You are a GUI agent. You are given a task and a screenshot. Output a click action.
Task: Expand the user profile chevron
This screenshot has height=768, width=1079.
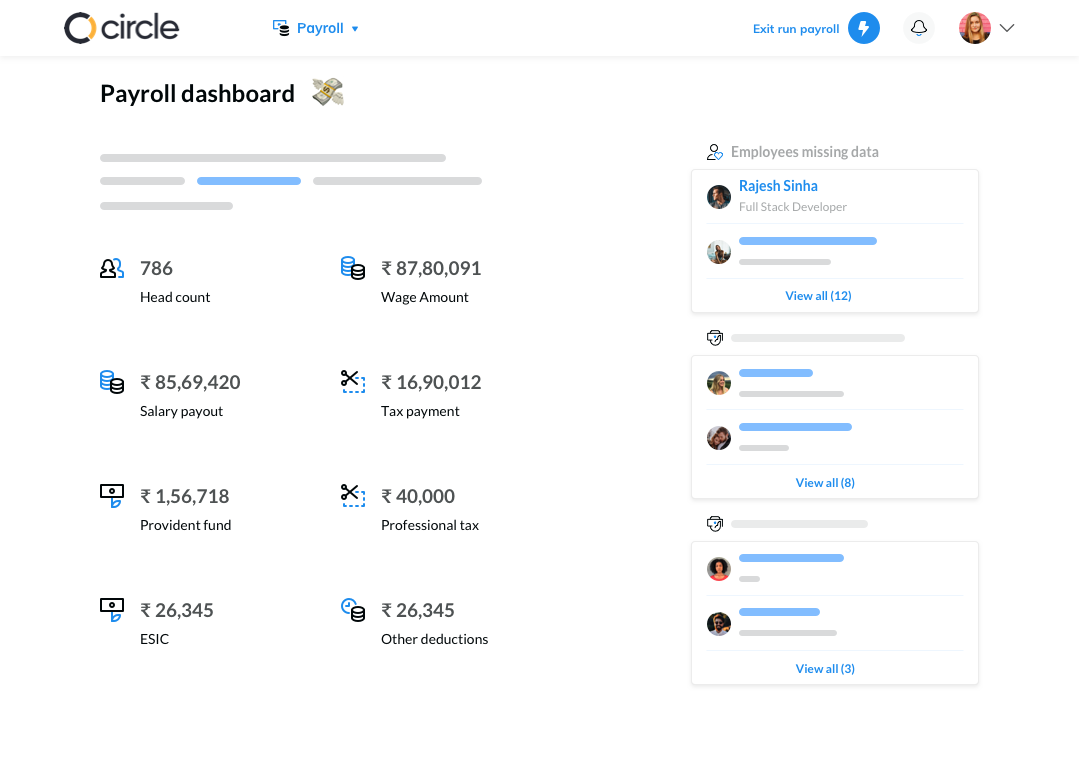click(x=1007, y=28)
